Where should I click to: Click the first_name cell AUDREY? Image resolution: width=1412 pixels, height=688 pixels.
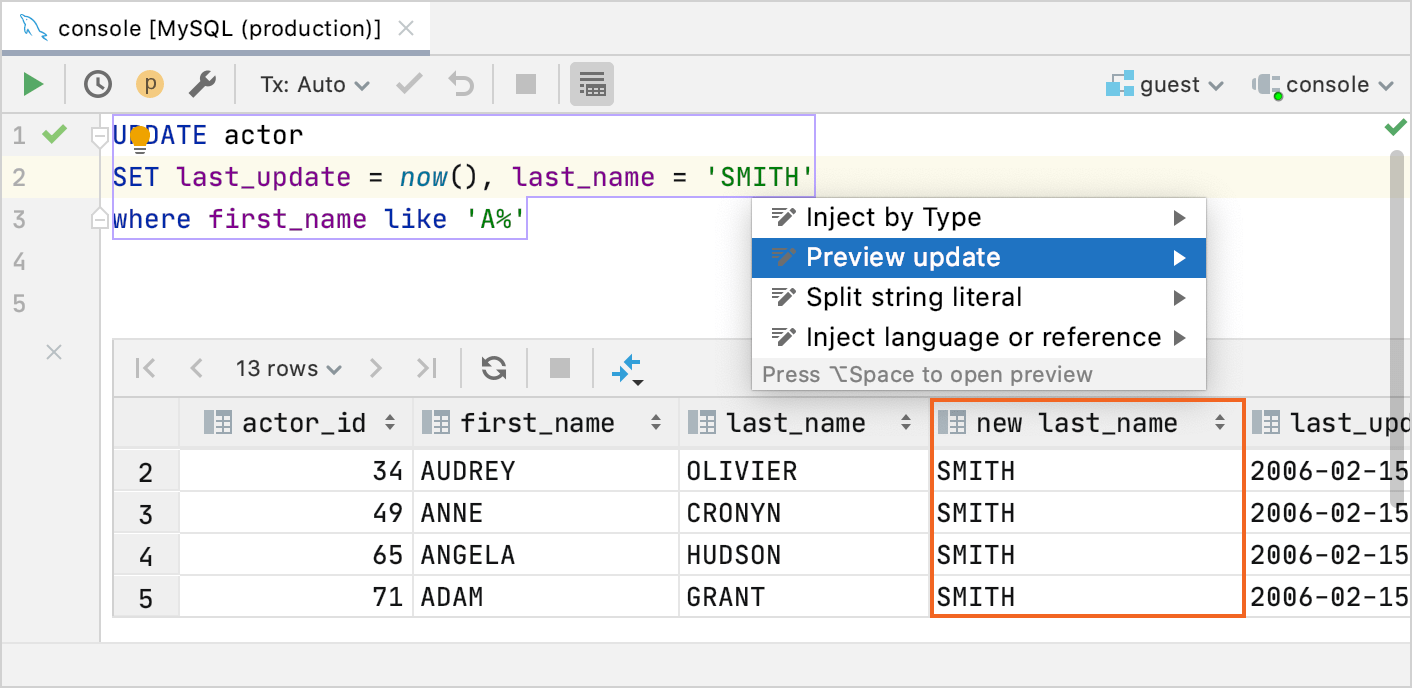[546, 471]
